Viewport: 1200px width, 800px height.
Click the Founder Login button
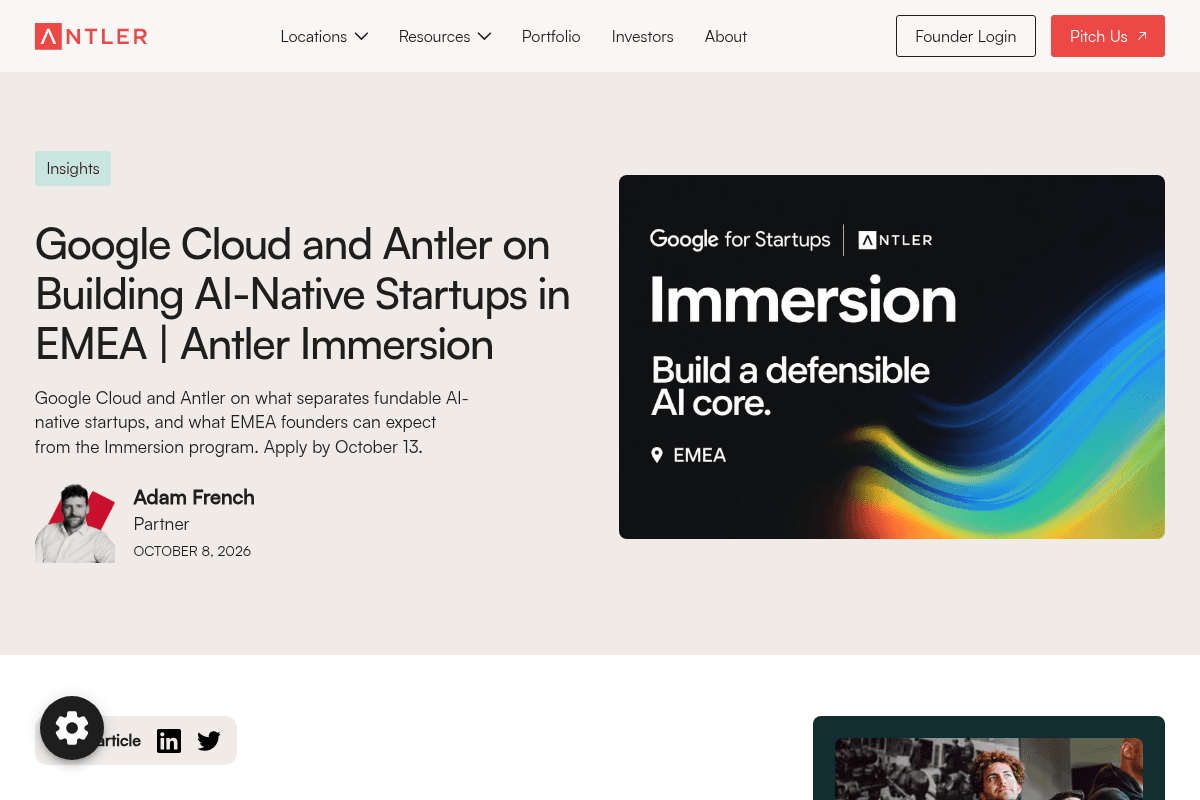(x=966, y=36)
